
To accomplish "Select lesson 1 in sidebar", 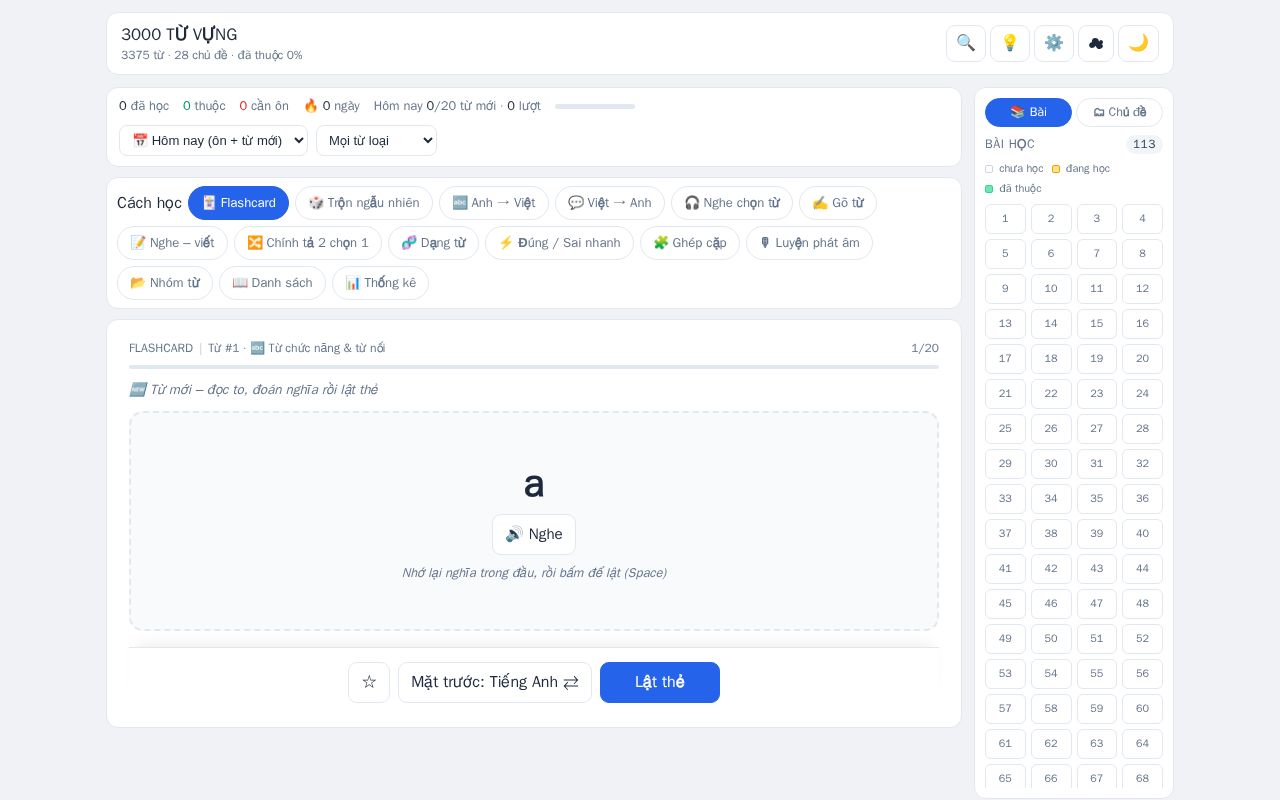I will click(1005, 219).
